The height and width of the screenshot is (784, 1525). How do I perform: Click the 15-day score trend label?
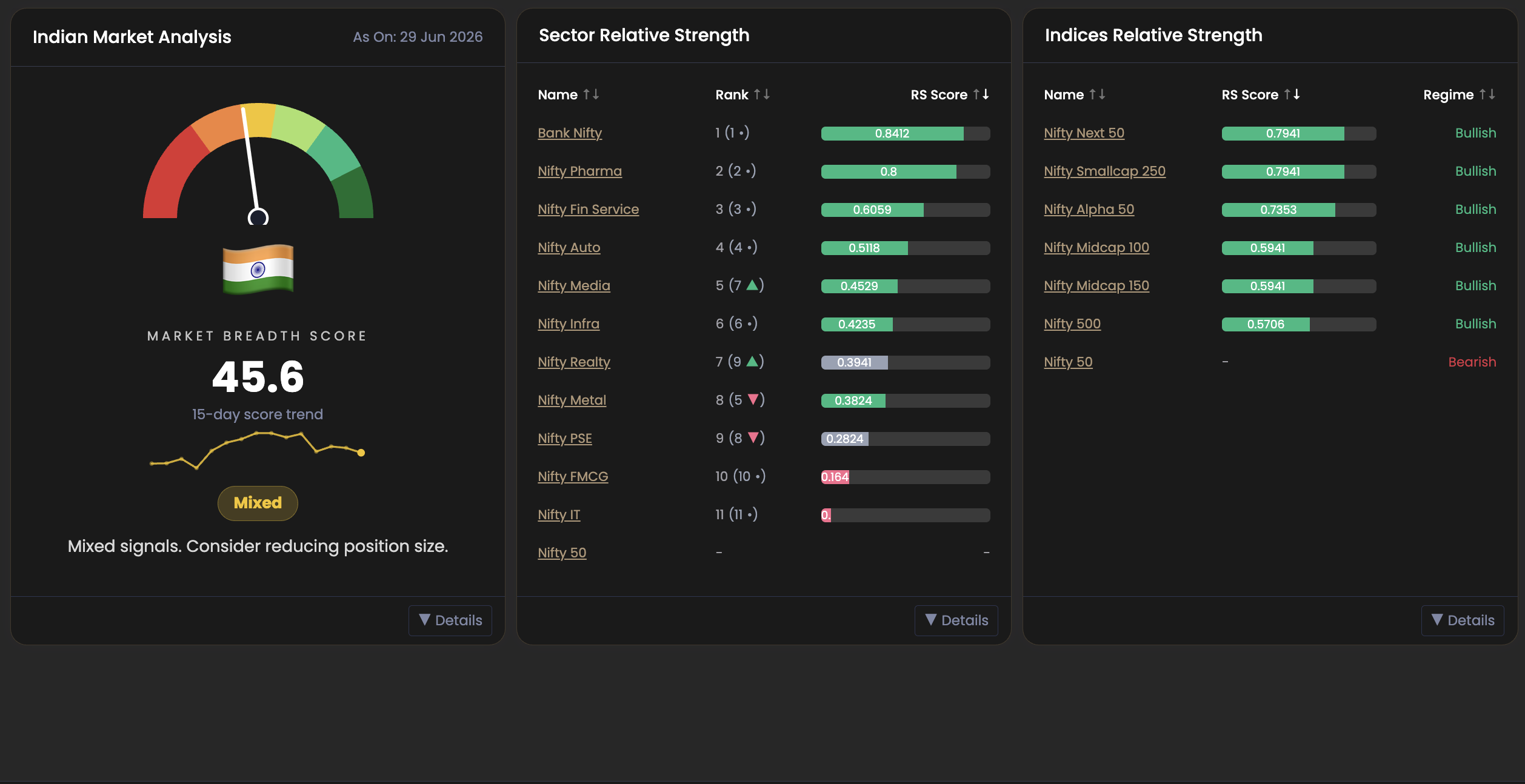pyautogui.click(x=258, y=414)
